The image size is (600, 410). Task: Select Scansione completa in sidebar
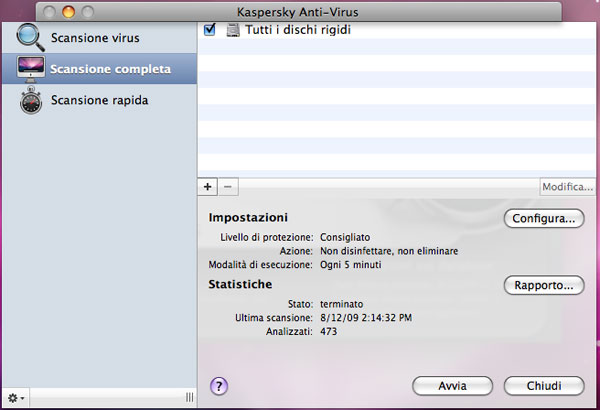click(x=99, y=69)
